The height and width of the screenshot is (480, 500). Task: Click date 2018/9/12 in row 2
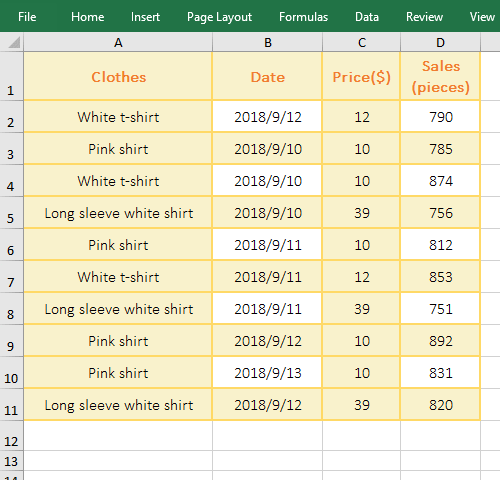(x=267, y=117)
